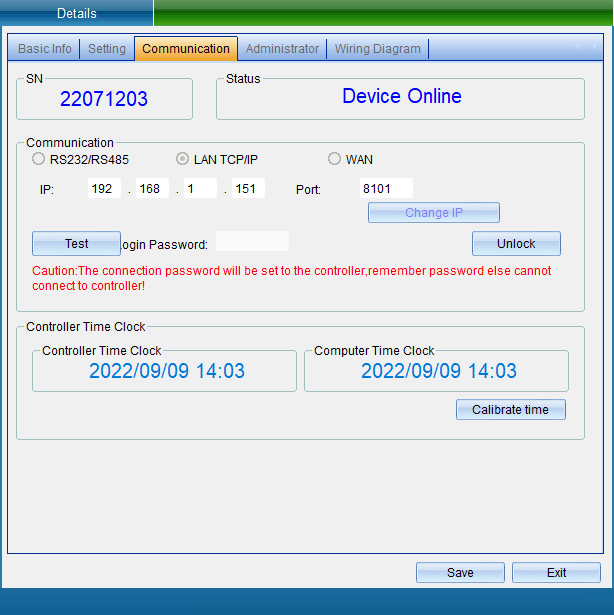Click the tab strip right scroll arrow
Viewport: 614px width, 615px height.
coord(596,47)
